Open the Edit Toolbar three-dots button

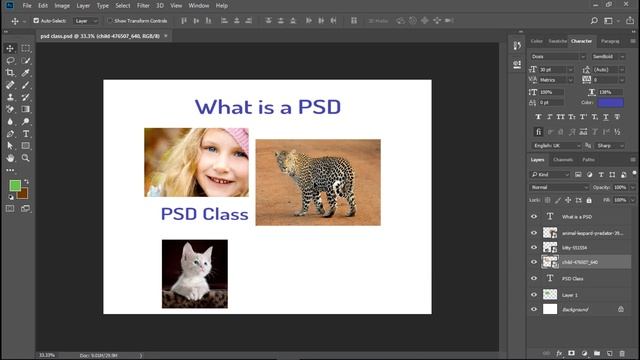pos(10,170)
